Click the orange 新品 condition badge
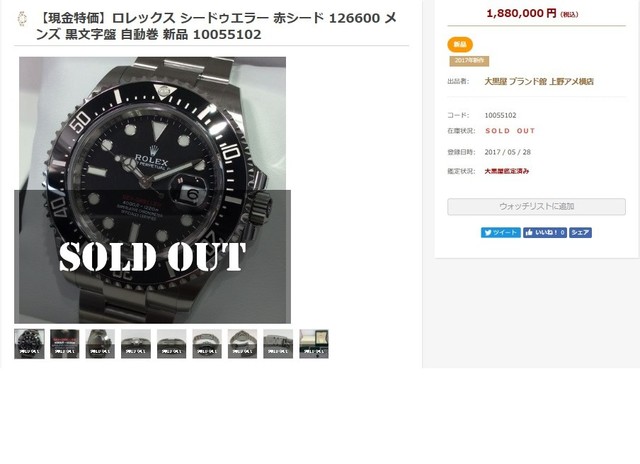This screenshot has height=464, width=640. [x=460, y=44]
